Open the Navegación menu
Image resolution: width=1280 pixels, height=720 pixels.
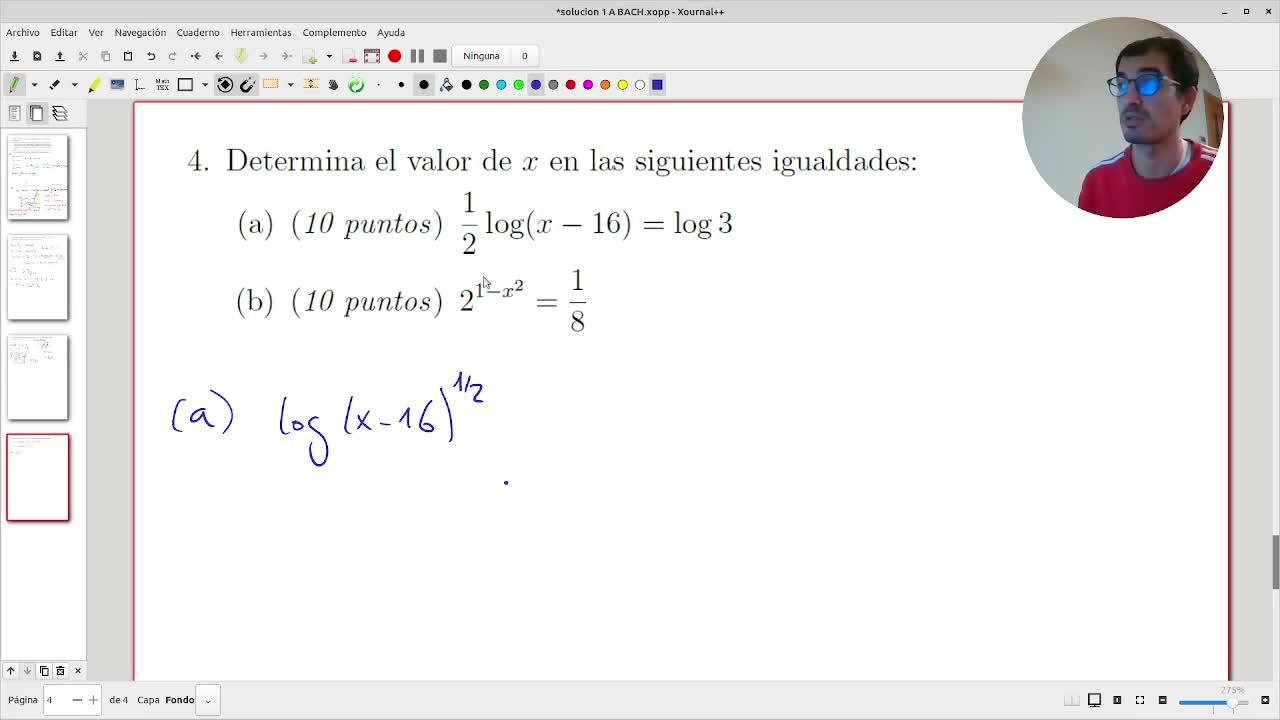(x=140, y=33)
